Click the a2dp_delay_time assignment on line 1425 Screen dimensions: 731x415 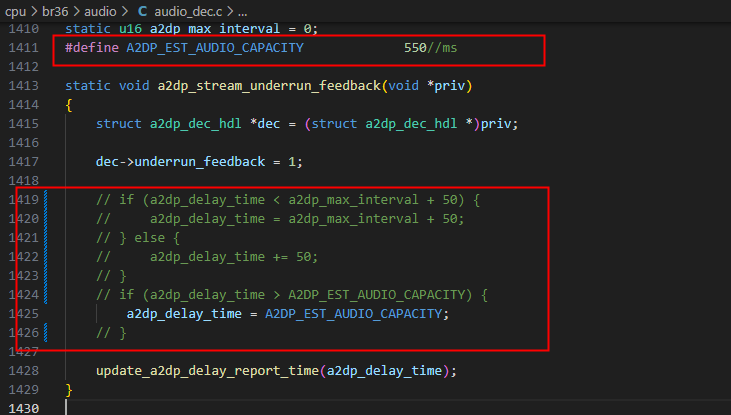pyautogui.click(x=288, y=314)
